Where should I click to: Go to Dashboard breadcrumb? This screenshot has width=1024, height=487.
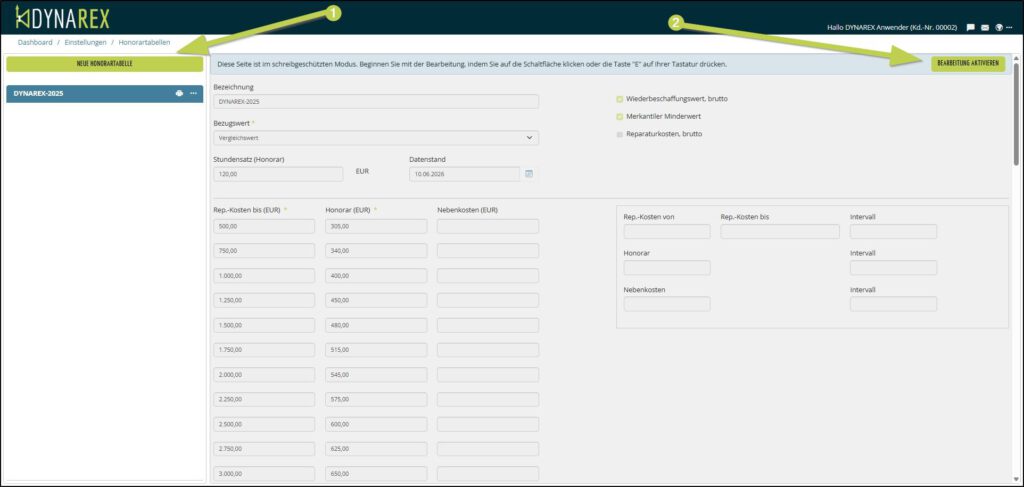(x=35, y=42)
